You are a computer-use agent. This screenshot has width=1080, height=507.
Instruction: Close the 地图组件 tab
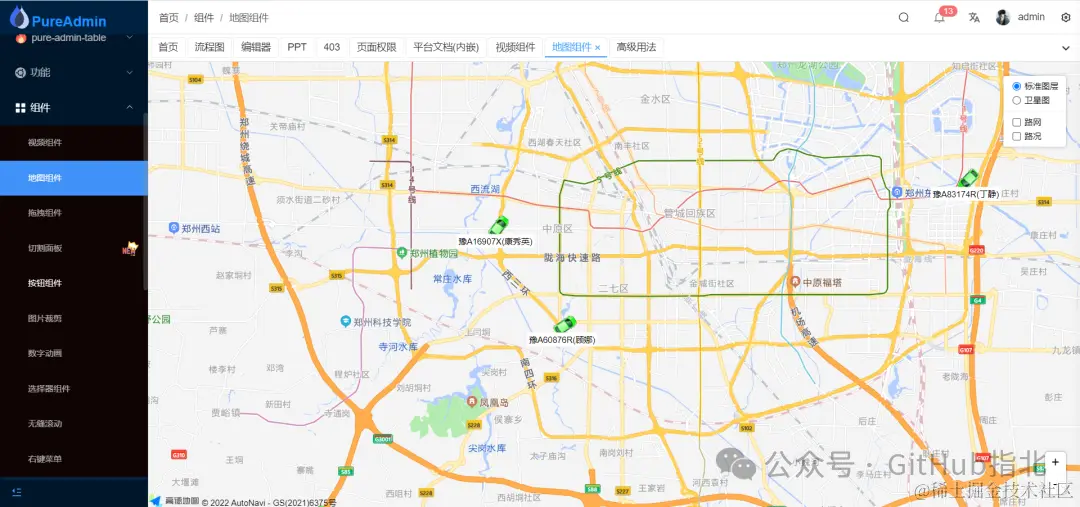[598, 48]
